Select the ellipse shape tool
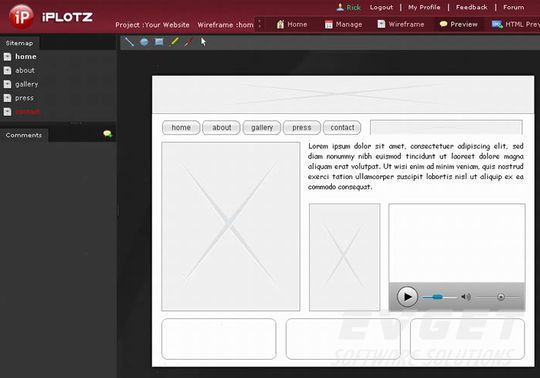Viewport: 540px width, 378px height. [144, 42]
